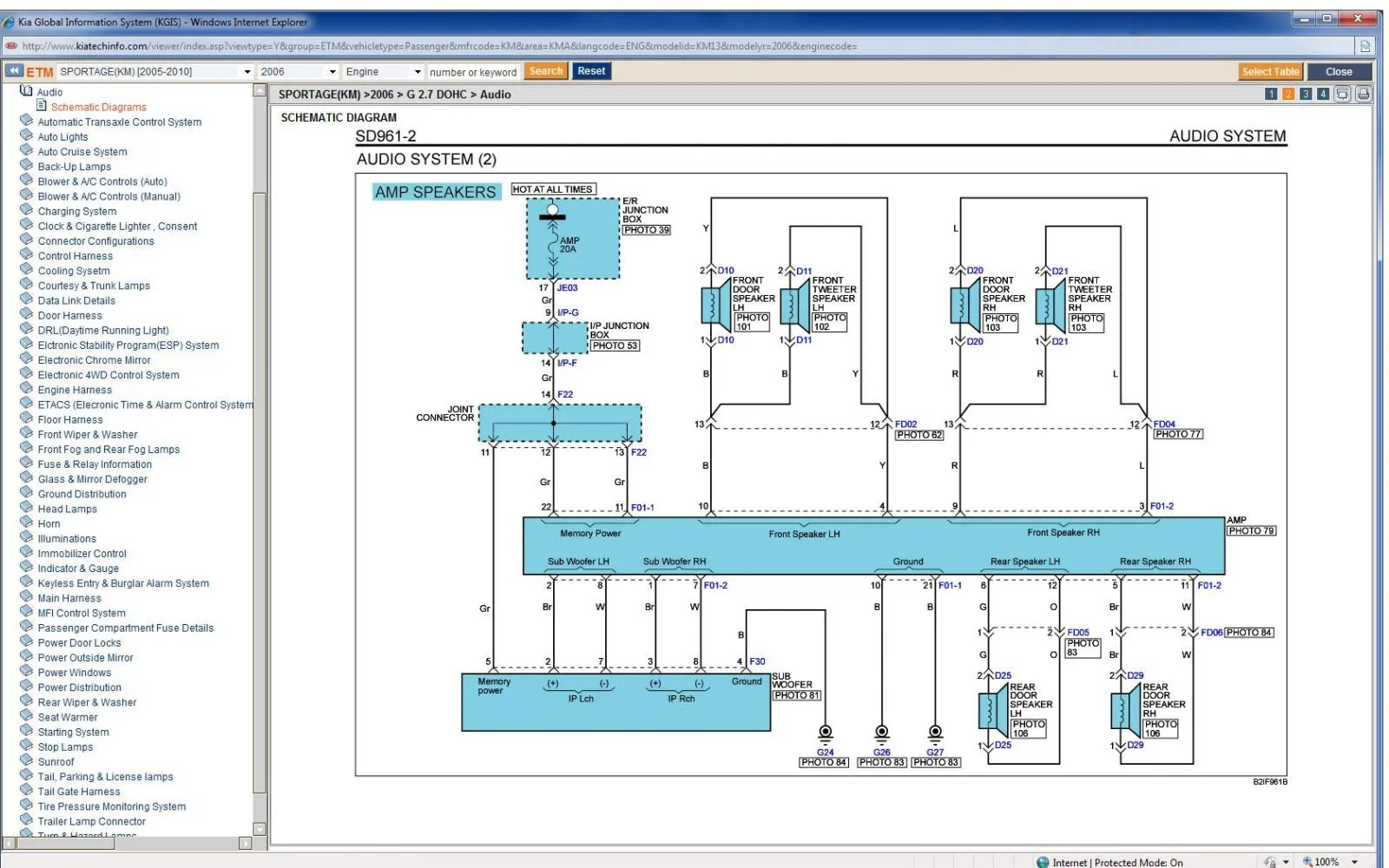Switch to diagram page 4
Viewport: 1389px width, 868px height.
click(1323, 94)
